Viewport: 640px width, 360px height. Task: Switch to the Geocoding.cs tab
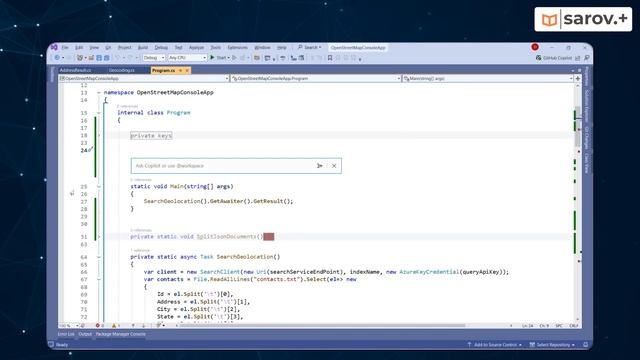tap(122, 70)
